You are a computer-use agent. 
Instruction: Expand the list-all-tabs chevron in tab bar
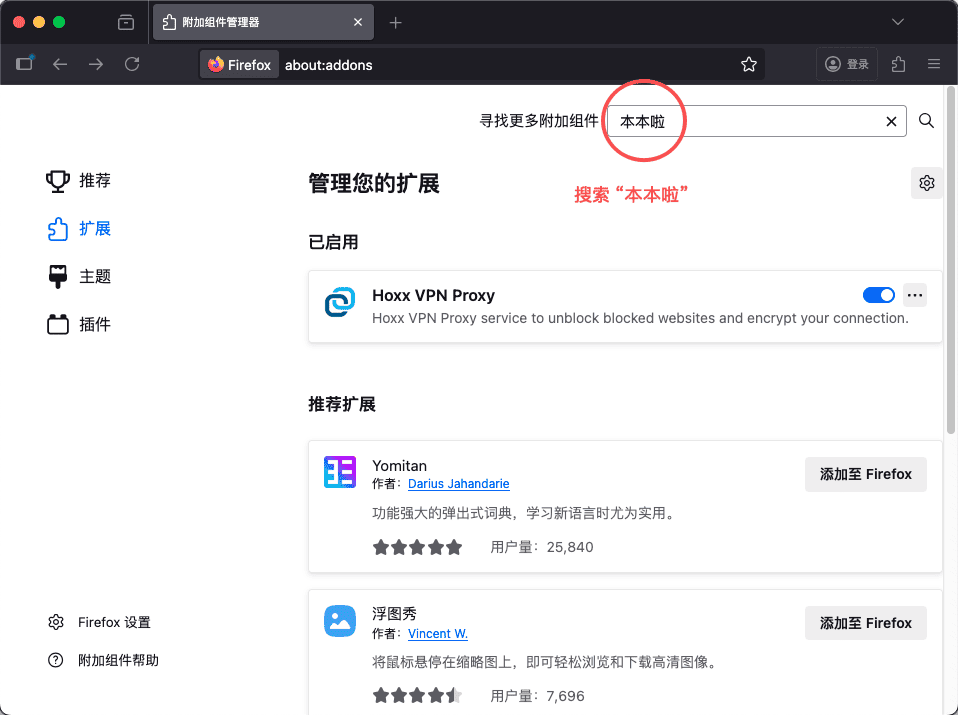[x=898, y=22]
